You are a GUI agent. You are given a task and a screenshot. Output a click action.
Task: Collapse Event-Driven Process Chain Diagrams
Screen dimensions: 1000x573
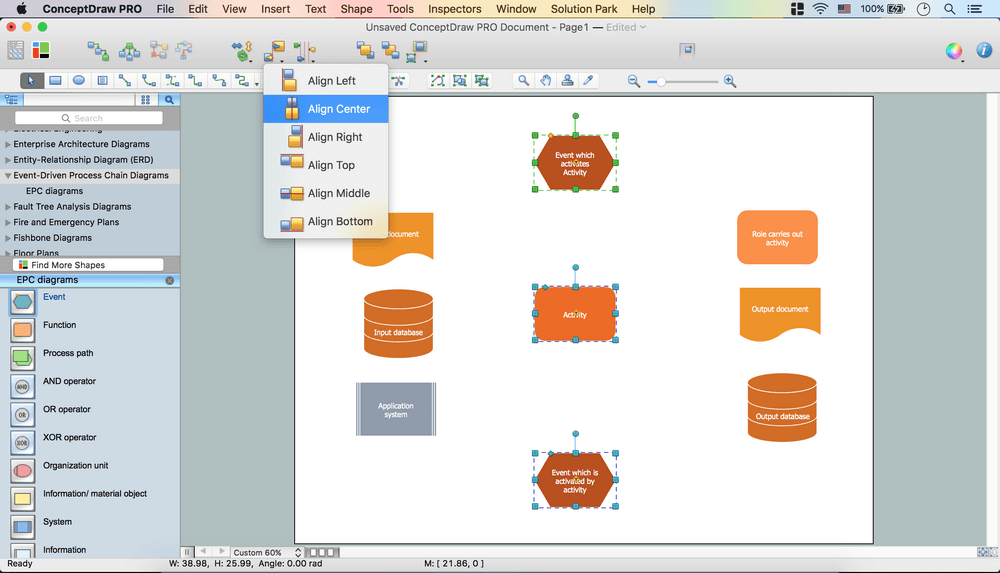(8, 176)
